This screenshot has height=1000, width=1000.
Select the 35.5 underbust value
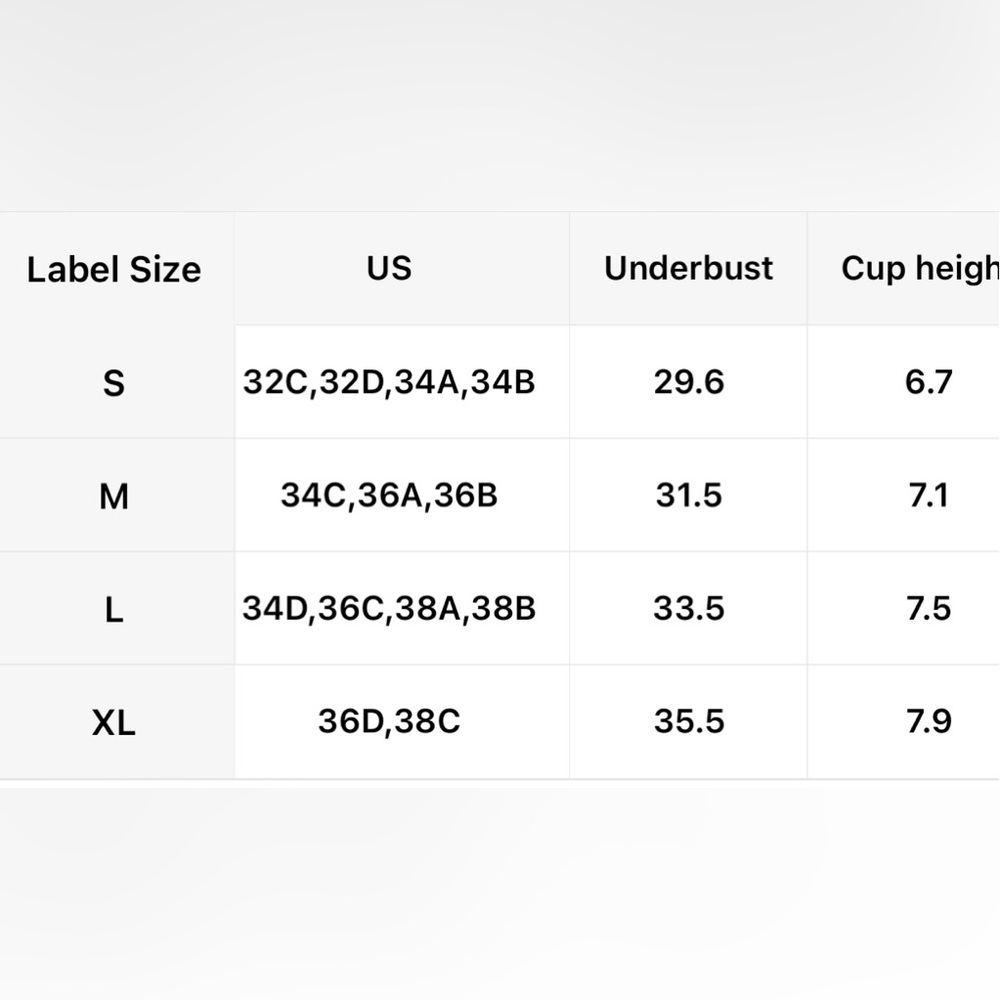(x=689, y=721)
